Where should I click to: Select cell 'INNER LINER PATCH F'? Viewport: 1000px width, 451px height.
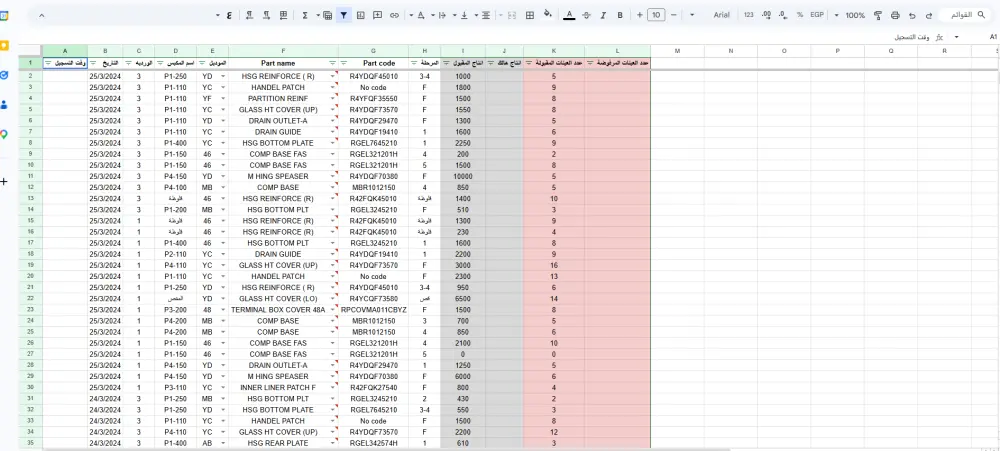click(x=283, y=387)
